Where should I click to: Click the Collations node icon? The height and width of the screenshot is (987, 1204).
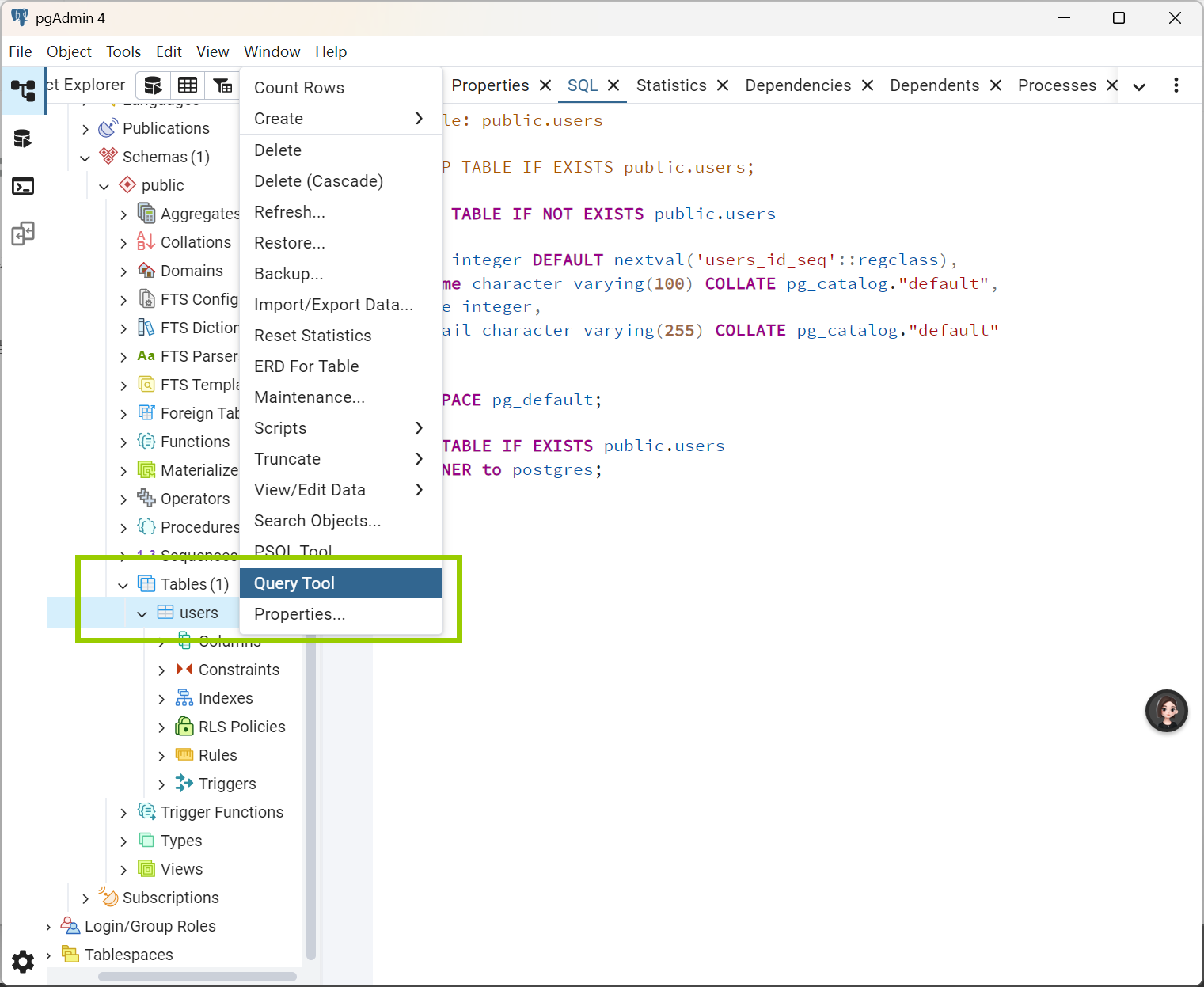pos(146,242)
